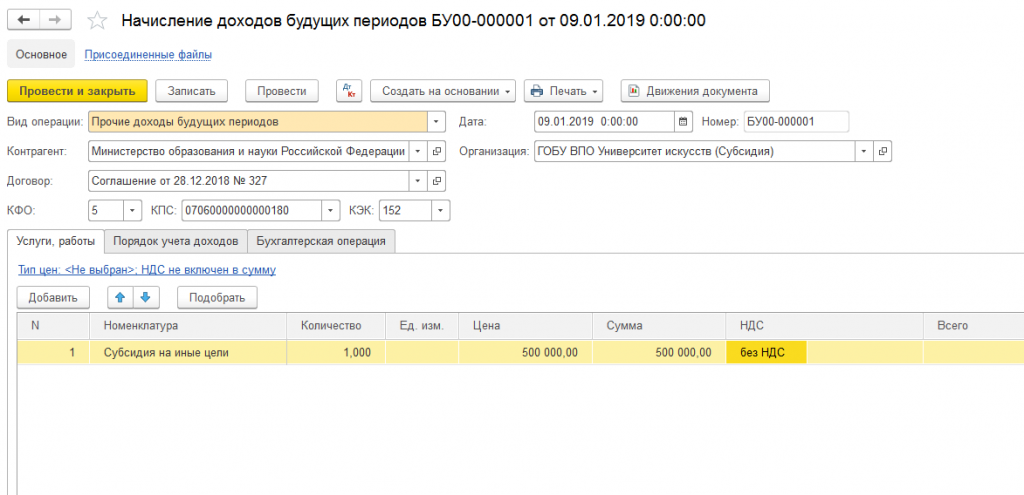Click the Номер input field

click(x=795, y=122)
